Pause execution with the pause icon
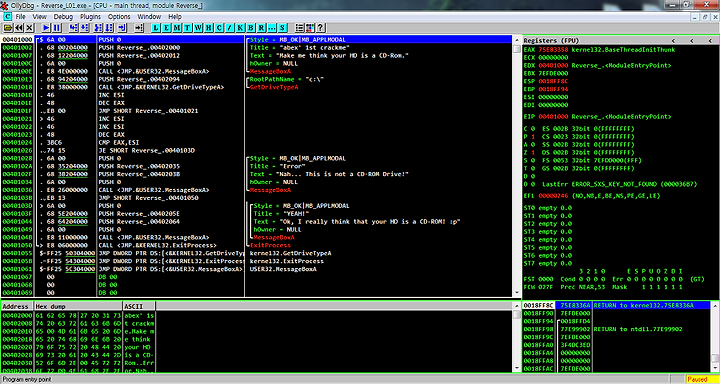 tap(57, 28)
